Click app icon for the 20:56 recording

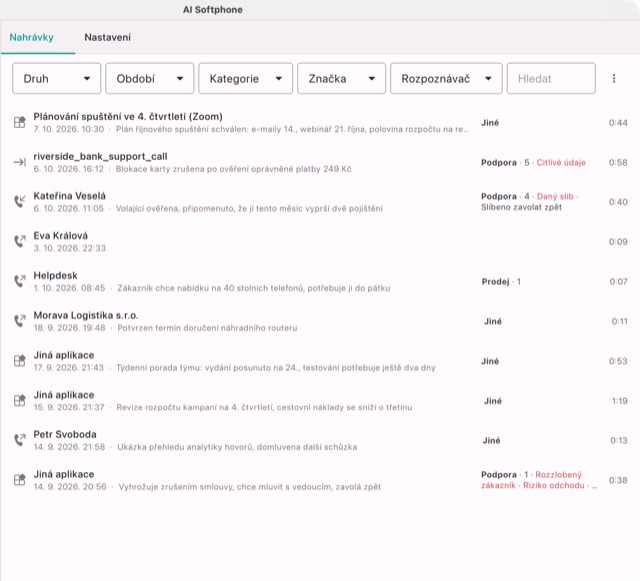20,480
